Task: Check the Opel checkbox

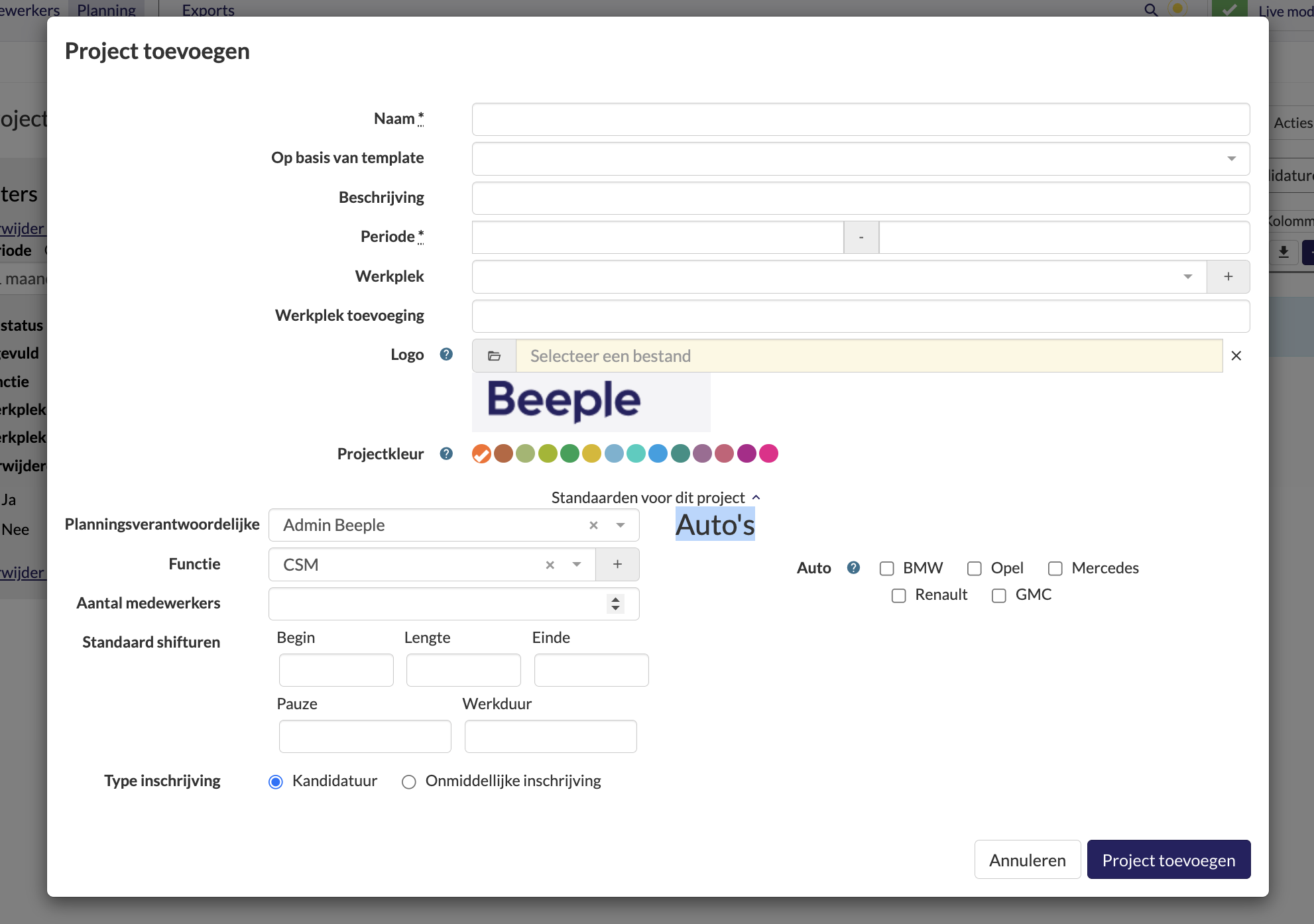Action: (x=974, y=568)
